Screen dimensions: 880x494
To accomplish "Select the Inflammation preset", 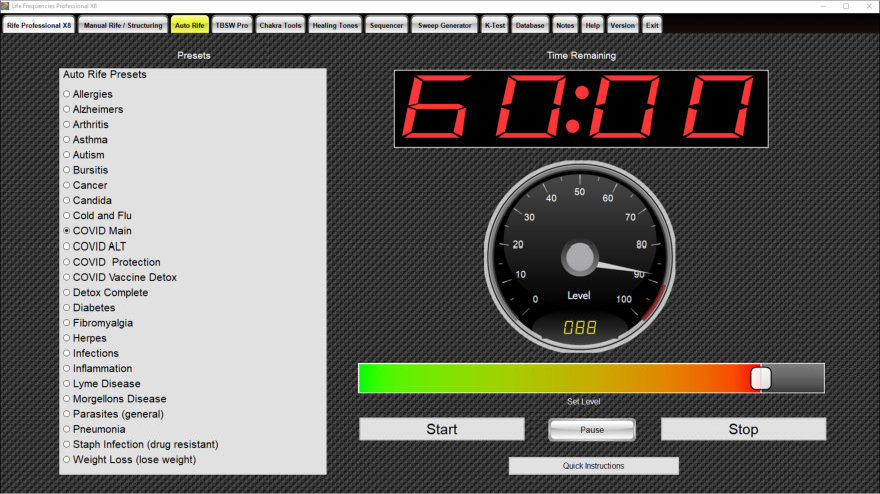I will pyautogui.click(x=98, y=368).
